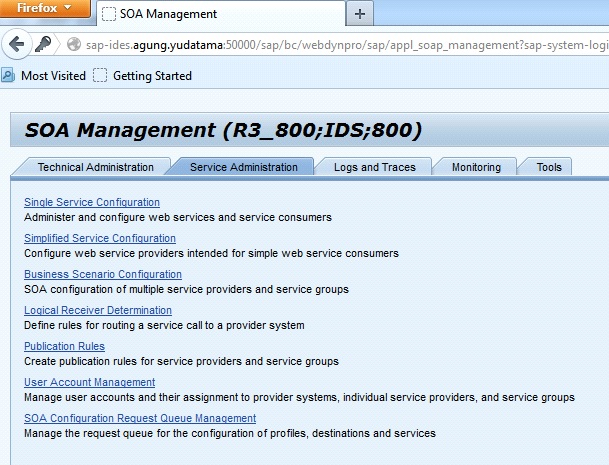Open Simplified Service Configuration link
The height and width of the screenshot is (465, 609).
(99, 239)
